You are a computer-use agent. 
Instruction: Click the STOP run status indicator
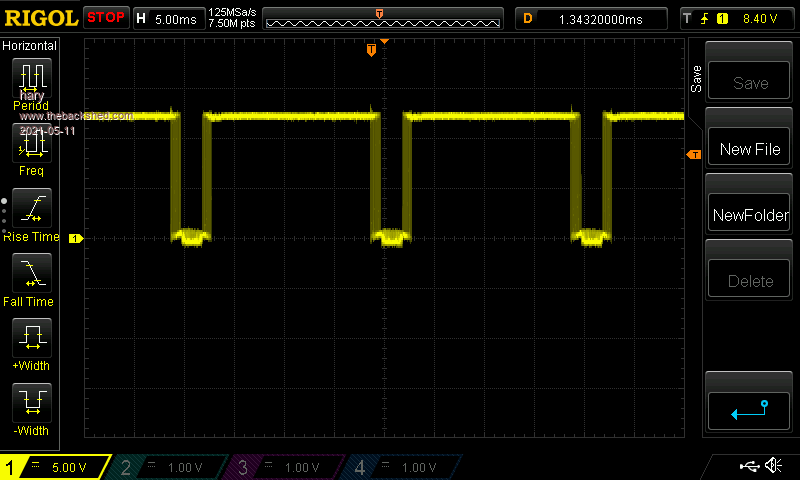(x=106, y=18)
